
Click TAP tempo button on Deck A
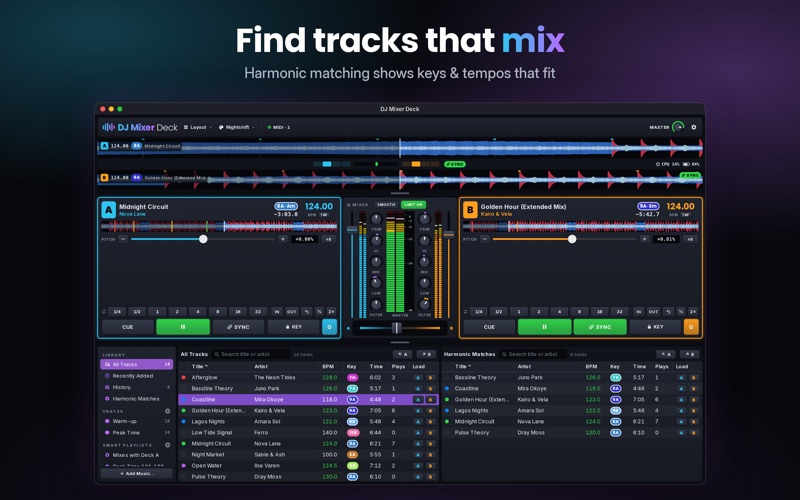coord(323,215)
